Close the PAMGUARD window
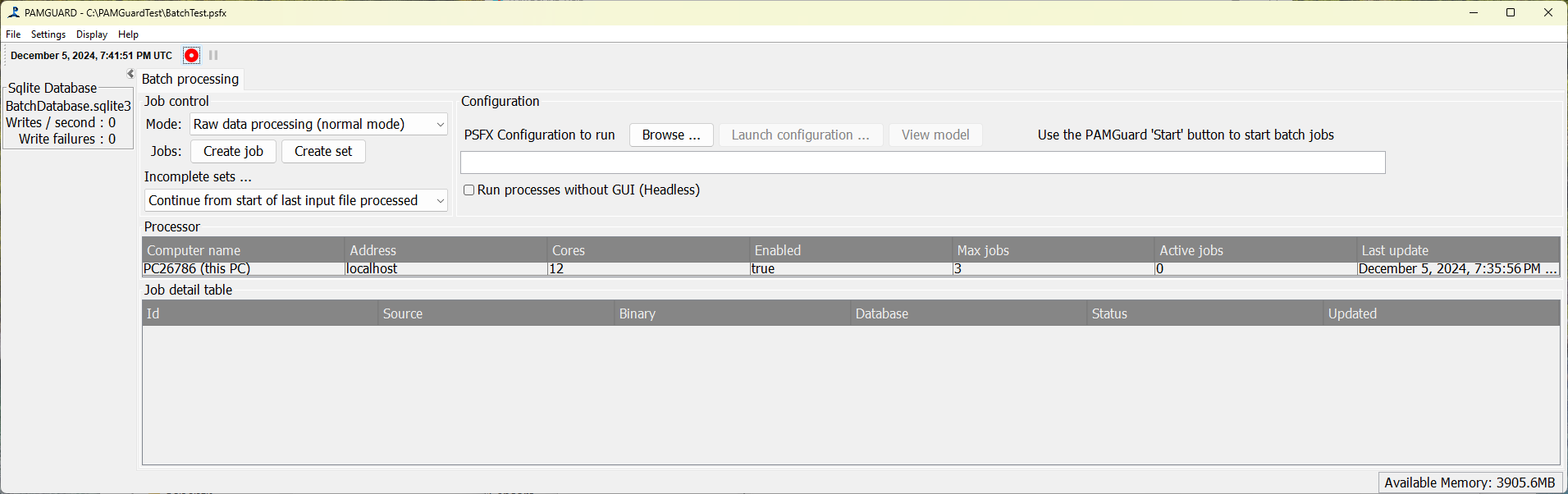 [1548, 12]
